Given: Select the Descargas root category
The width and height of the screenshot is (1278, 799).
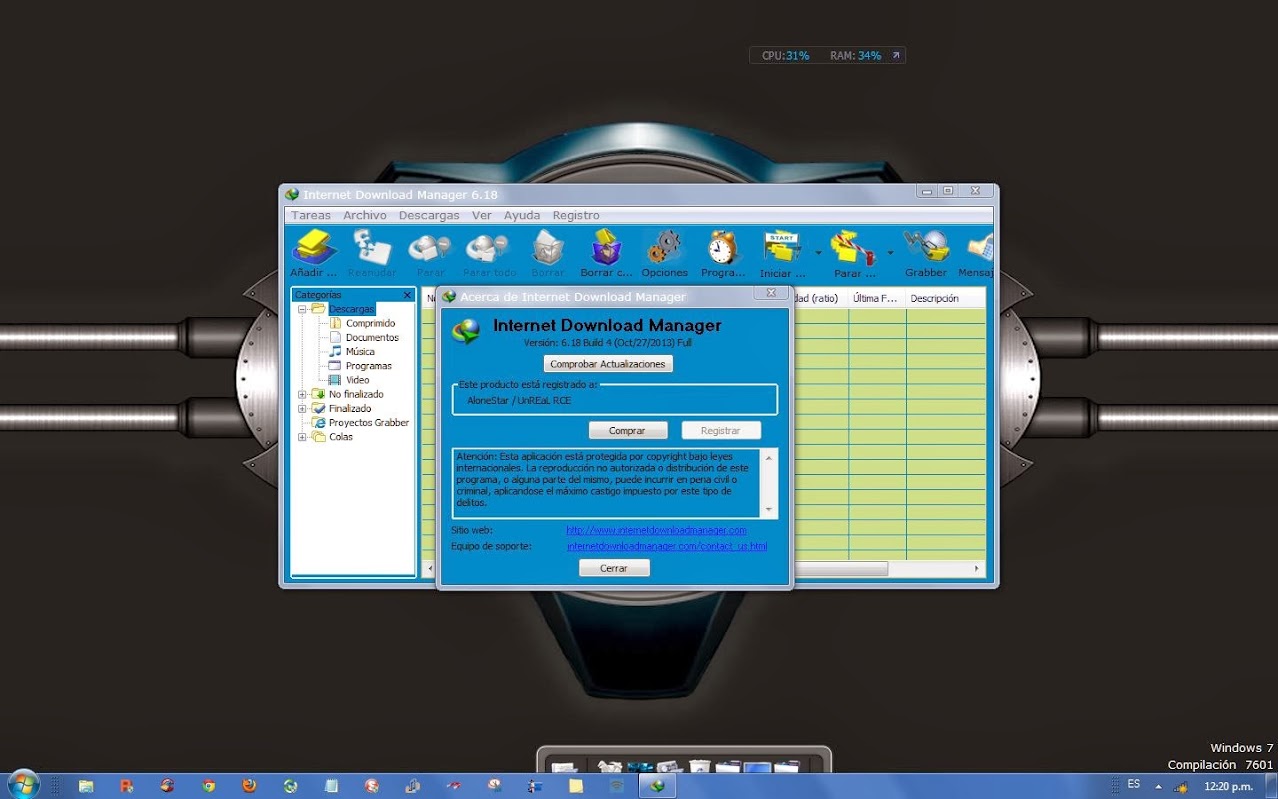Looking at the screenshot, I should [x=351, y=309].
